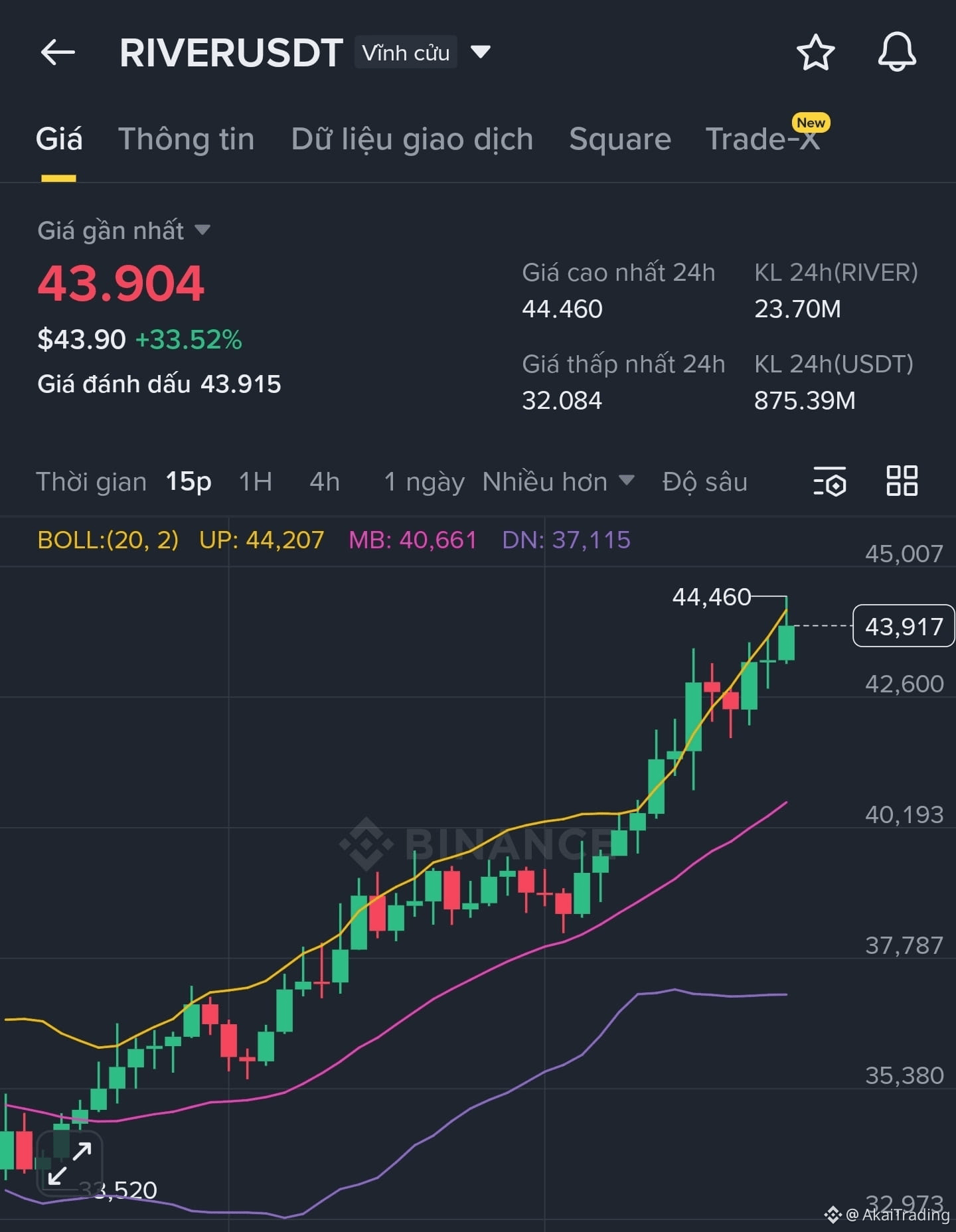Select the '1 ngày' timeframe
Viewport: 956px width, 1232px height.
pos(424,481)
